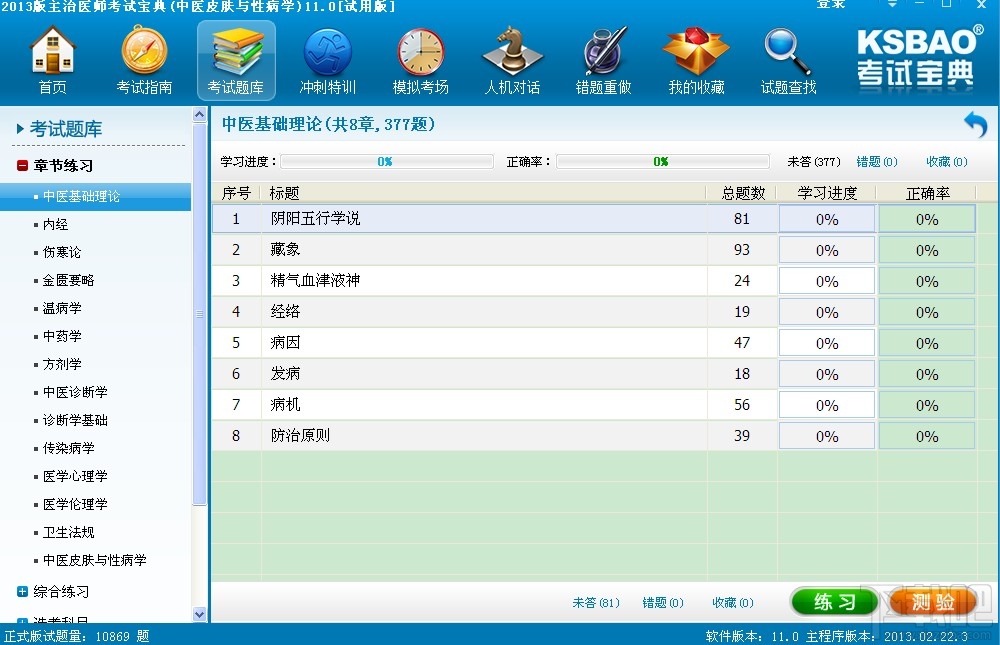Select row 病机
The image size is (1000, 645).
[594, 405]
